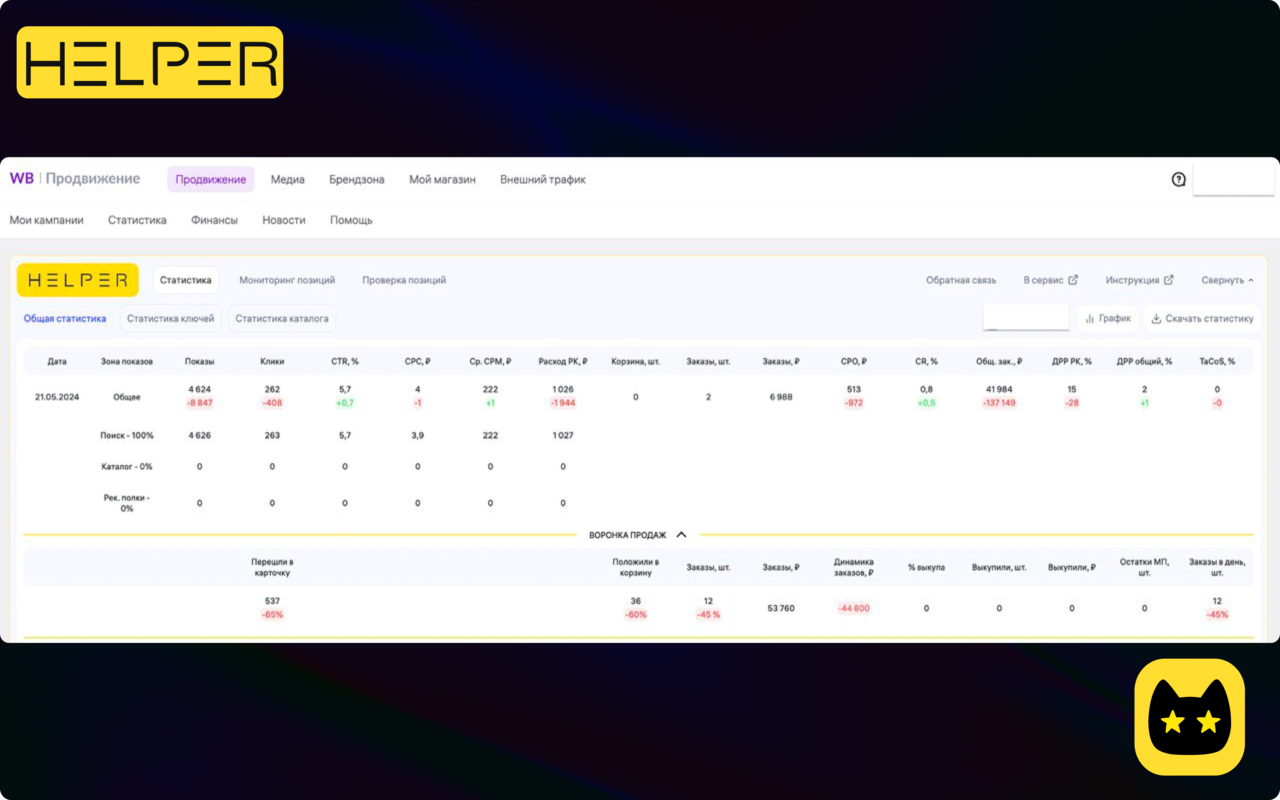The height and width of the screenshot is (800, 1280).
Task: Click the Обратная связь link
Action: [x=961, y=280]
